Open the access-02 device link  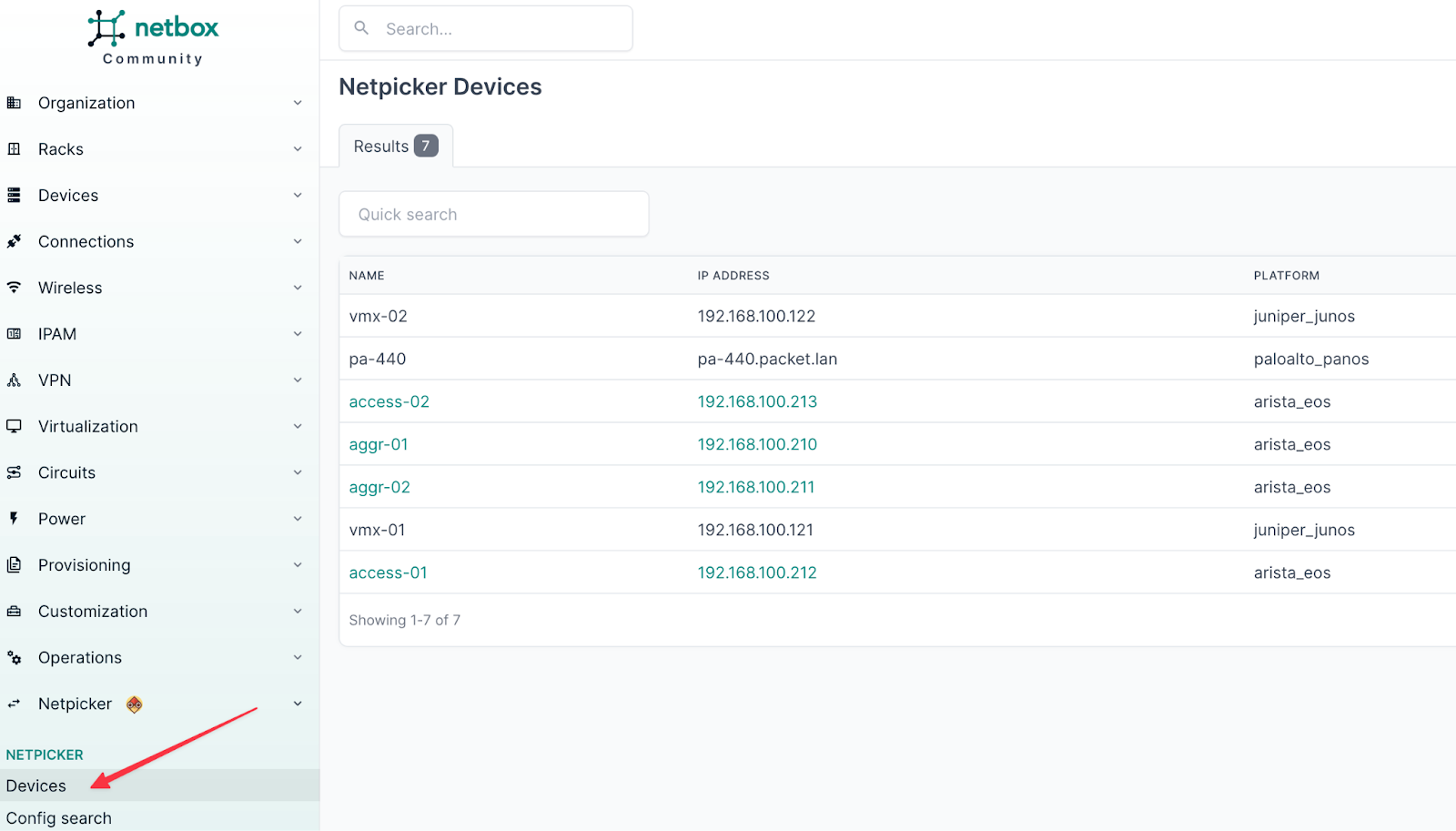coord(389,401)
